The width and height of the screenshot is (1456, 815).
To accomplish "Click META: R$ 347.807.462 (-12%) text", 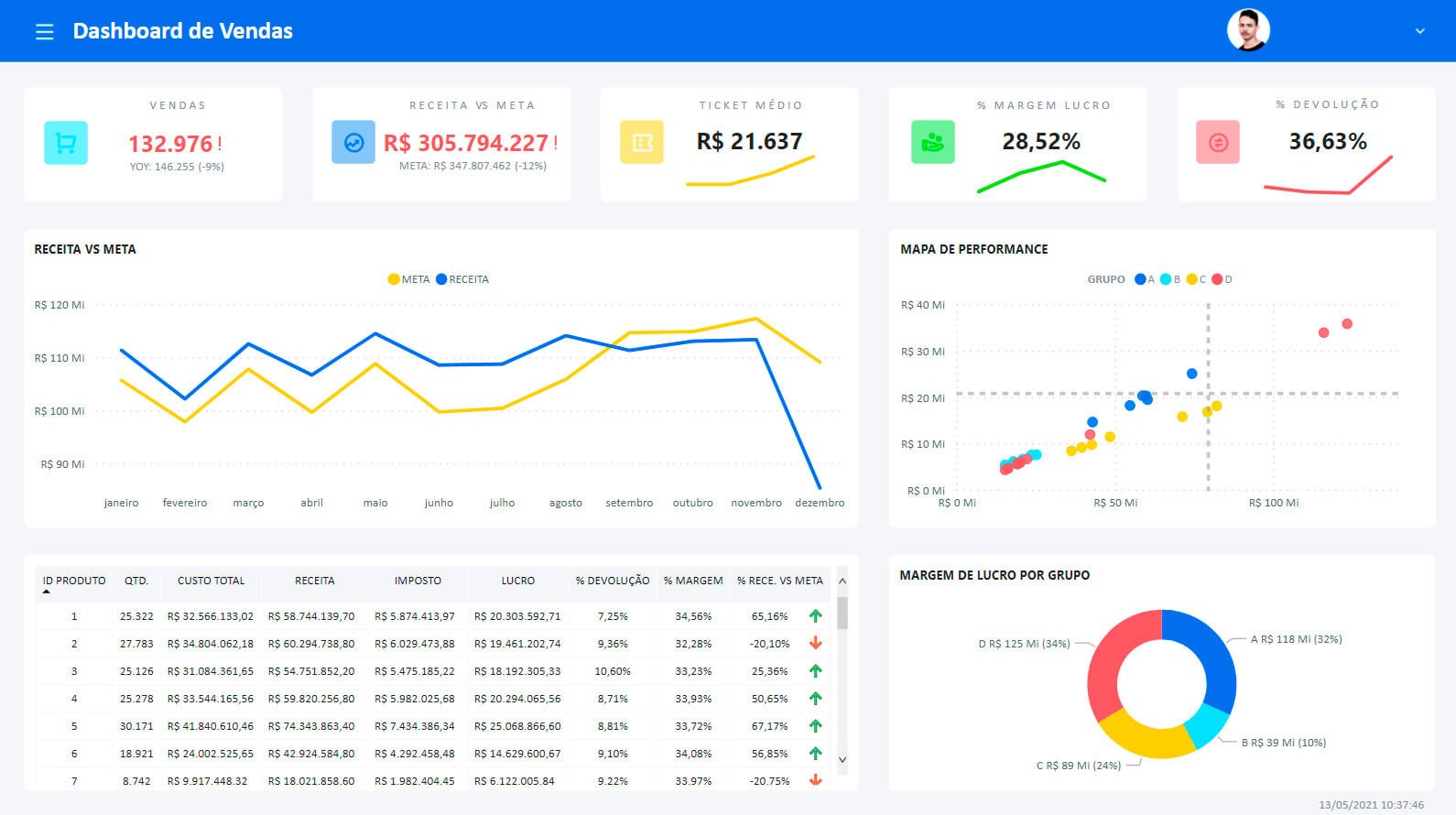I will [x=473, y=166].
